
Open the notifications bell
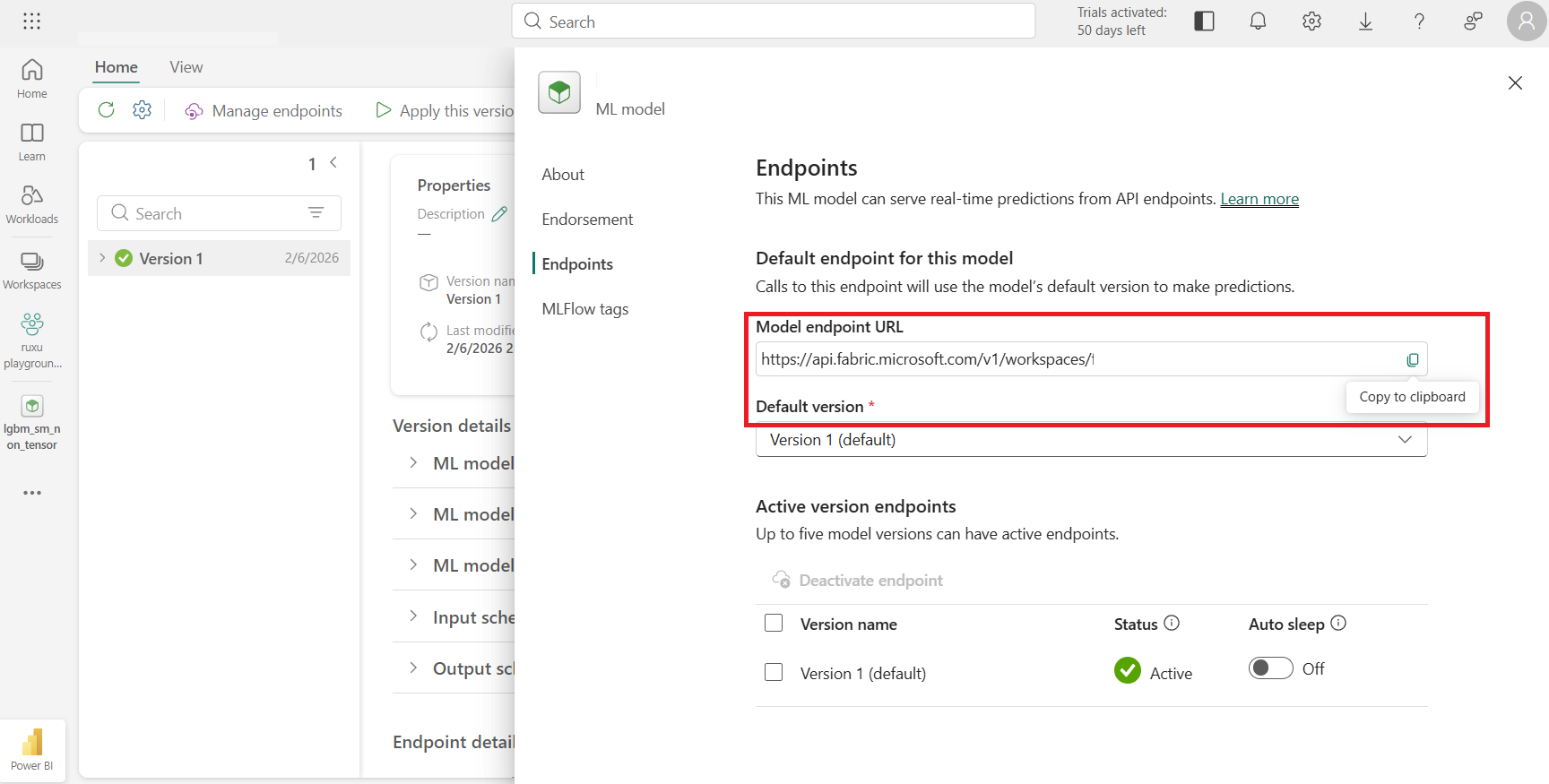click(1258, 22)
